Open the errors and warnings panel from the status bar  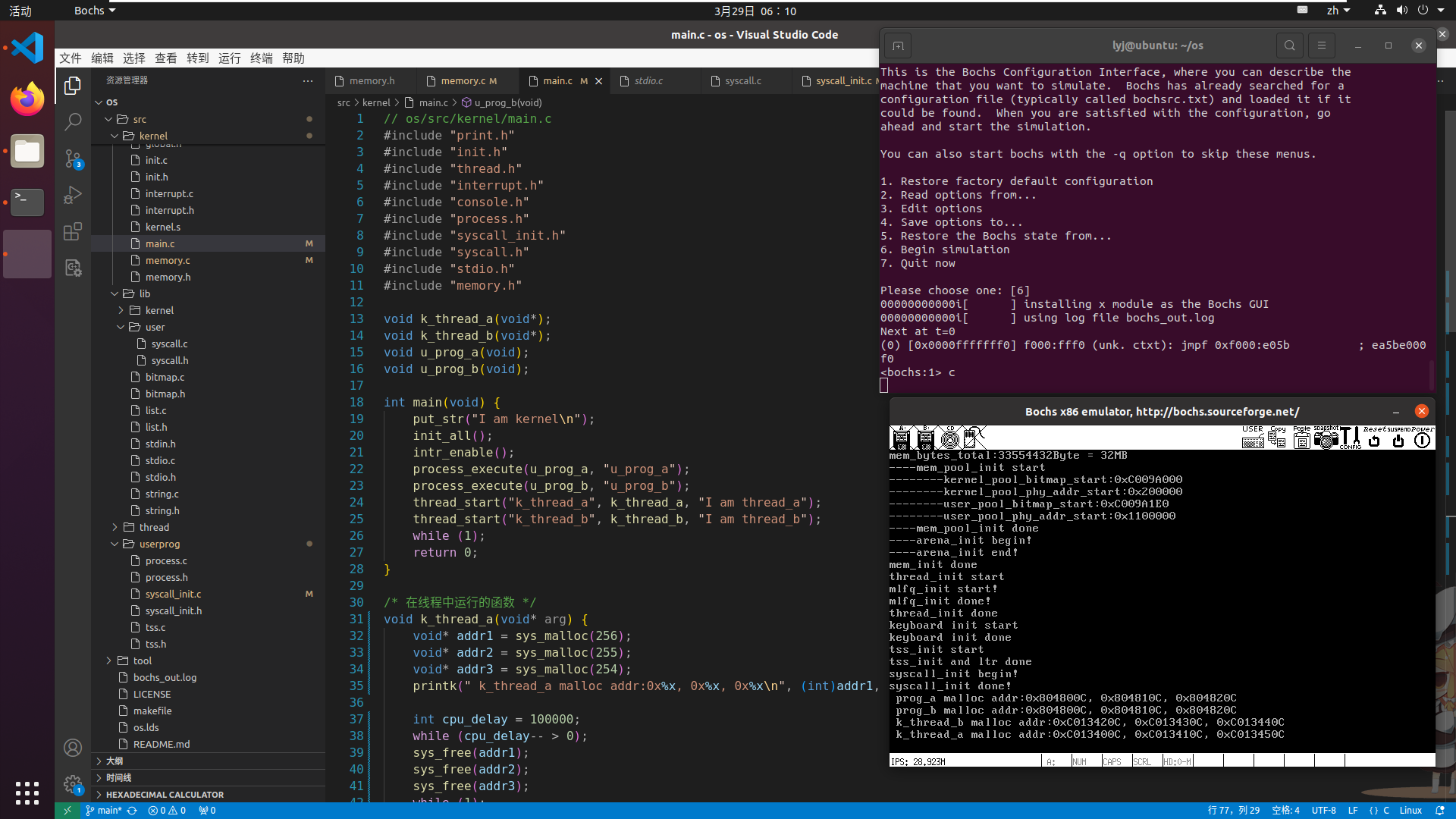[167, 811]
